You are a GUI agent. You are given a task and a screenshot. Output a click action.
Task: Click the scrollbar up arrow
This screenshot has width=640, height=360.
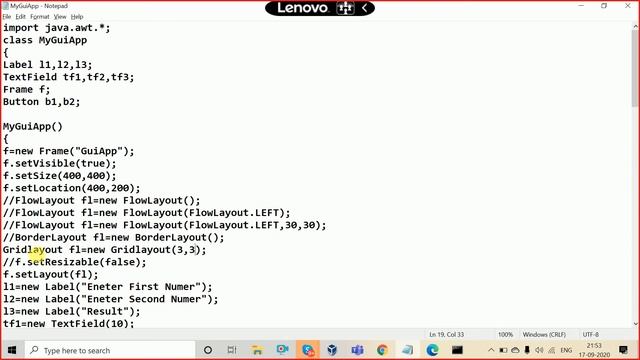(x=636, y=27)
